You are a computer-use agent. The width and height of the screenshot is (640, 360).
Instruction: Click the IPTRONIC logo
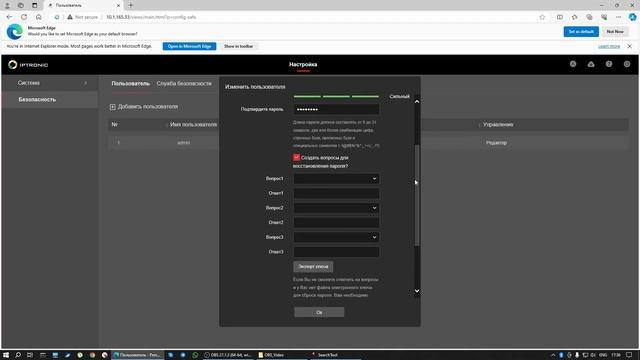click(28, 64)
